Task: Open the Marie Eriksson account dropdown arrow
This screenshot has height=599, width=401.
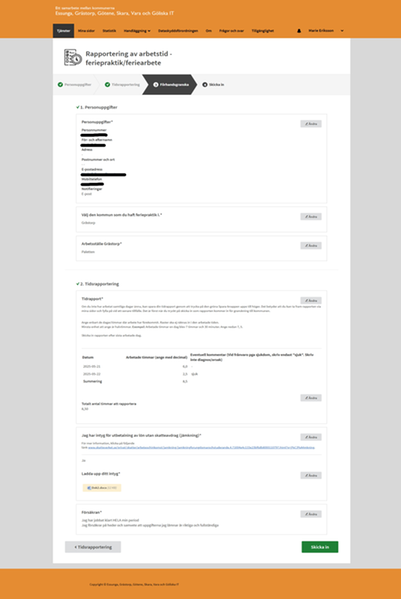Action: click(342, 31)
